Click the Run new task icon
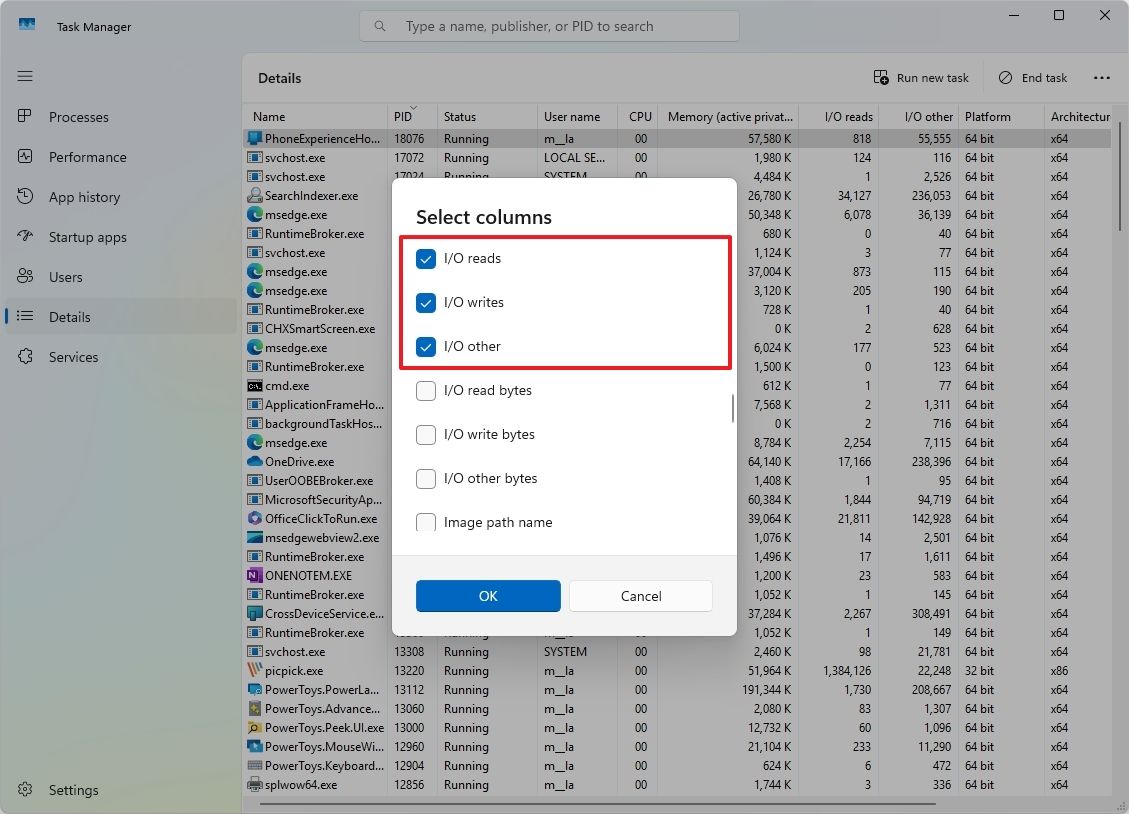Viewport: 1129px width, 814px height. coord(881,77)
